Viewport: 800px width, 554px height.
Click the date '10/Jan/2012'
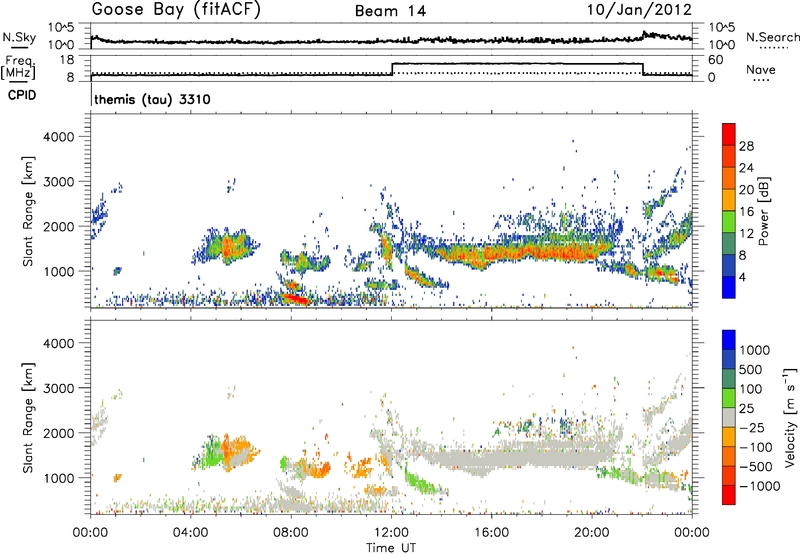pos(639,10)
